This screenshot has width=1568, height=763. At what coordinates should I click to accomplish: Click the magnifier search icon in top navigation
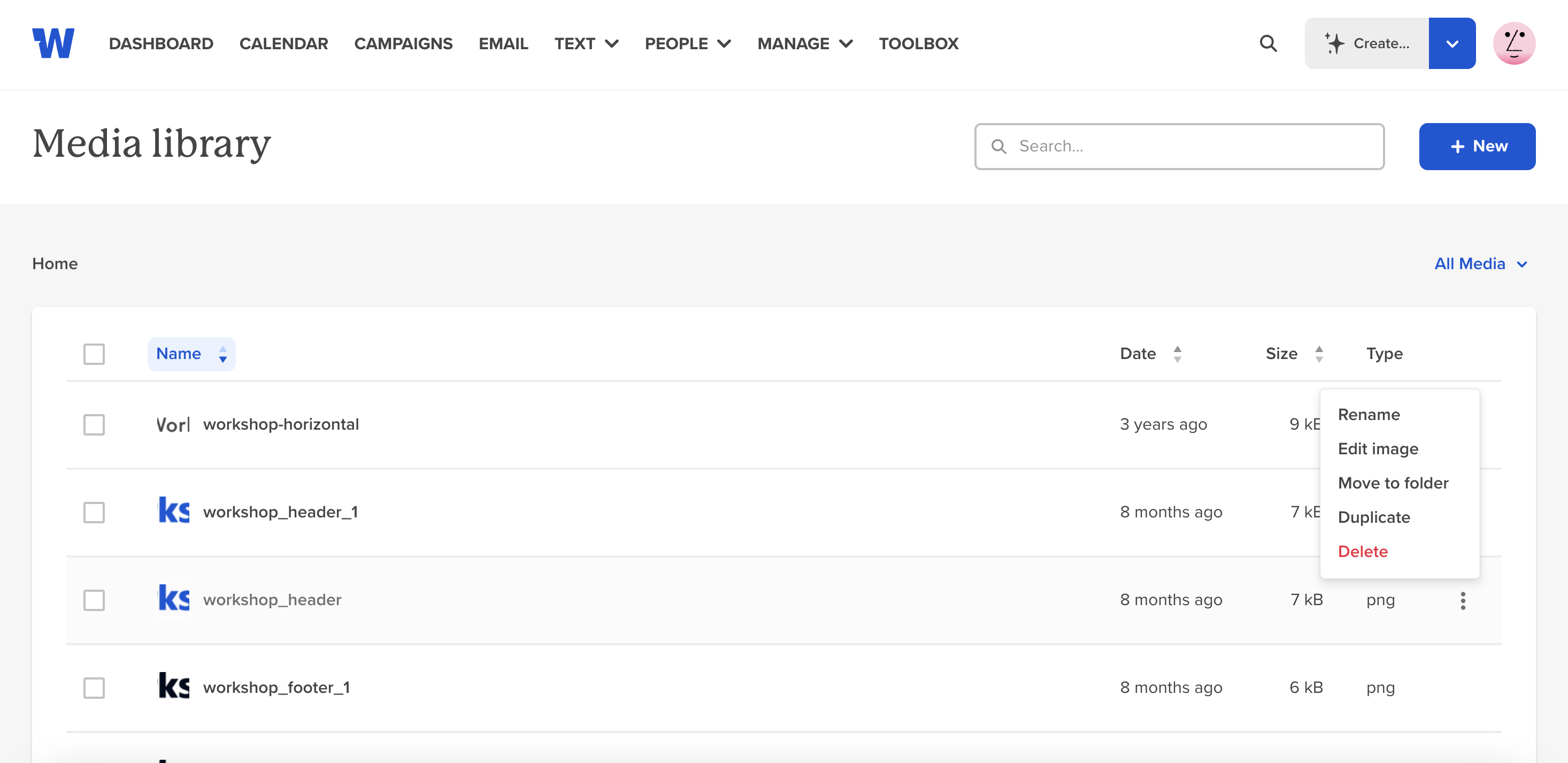tap(1268, 43)
